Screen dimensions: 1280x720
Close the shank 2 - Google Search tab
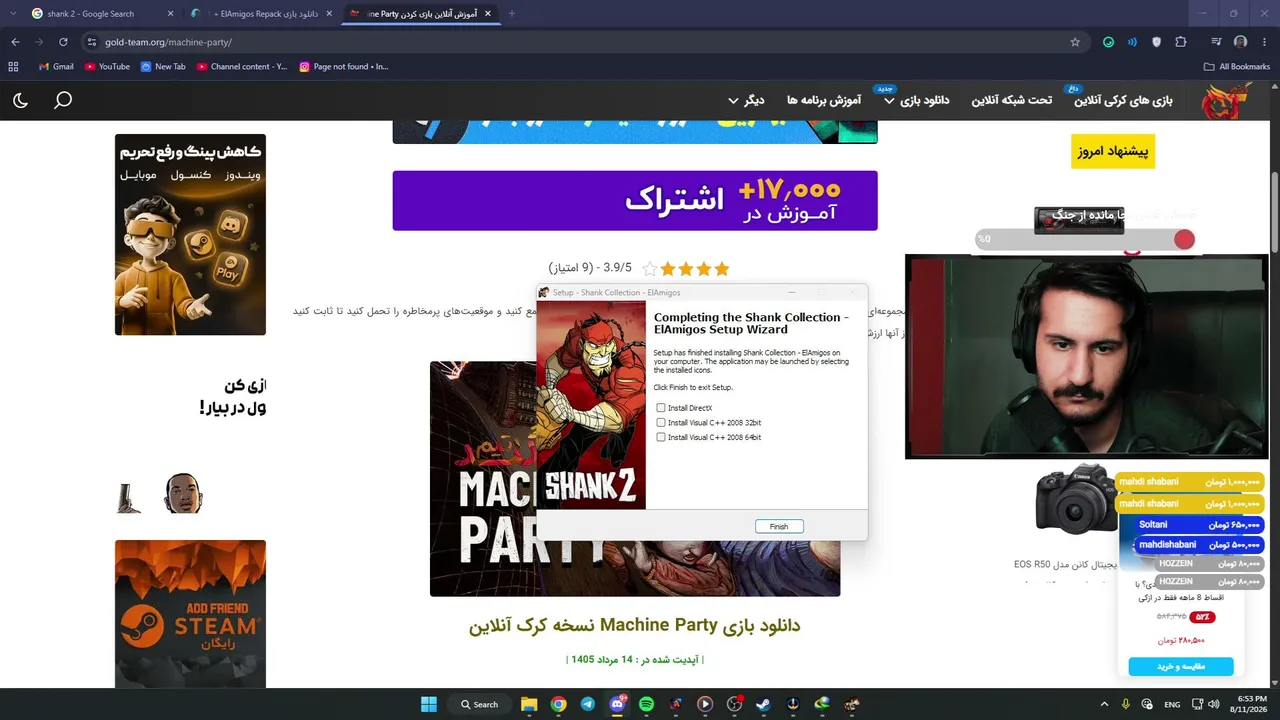(x=170, y=14)
